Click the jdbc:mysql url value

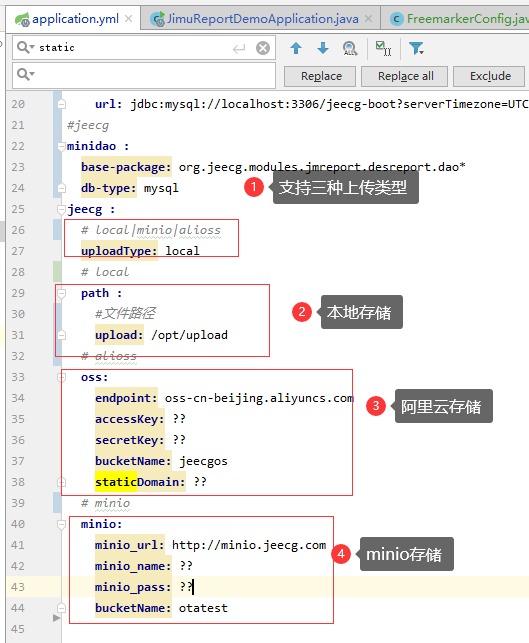[329, 104]
